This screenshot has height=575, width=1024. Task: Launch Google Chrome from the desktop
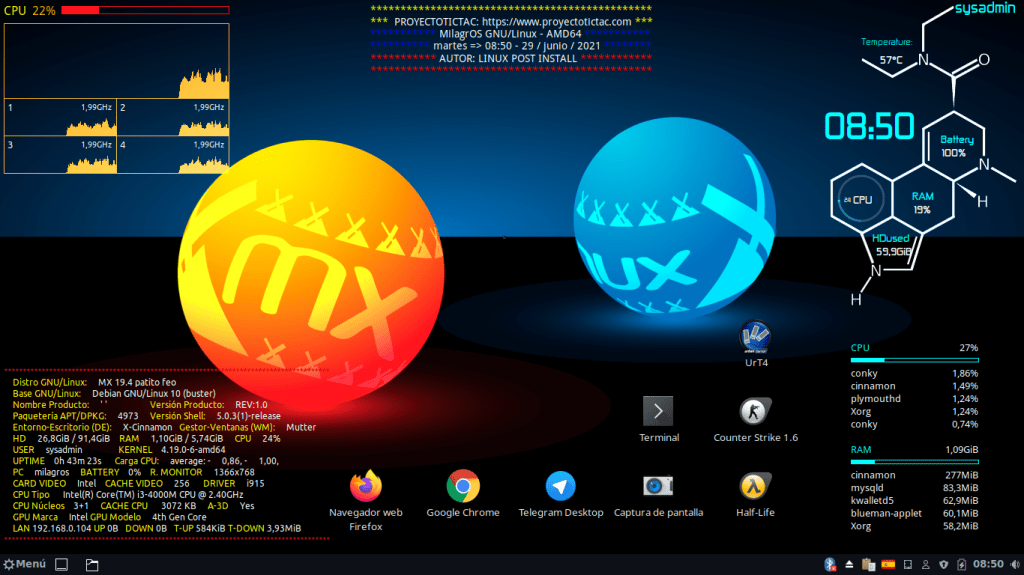462,487
